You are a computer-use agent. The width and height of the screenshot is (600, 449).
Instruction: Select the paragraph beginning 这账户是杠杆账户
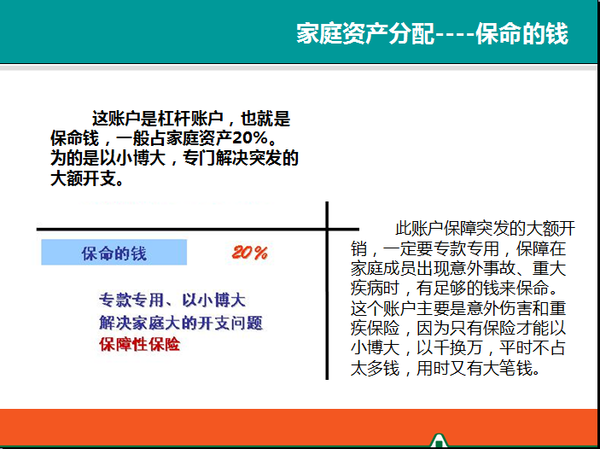pos(174,149)
